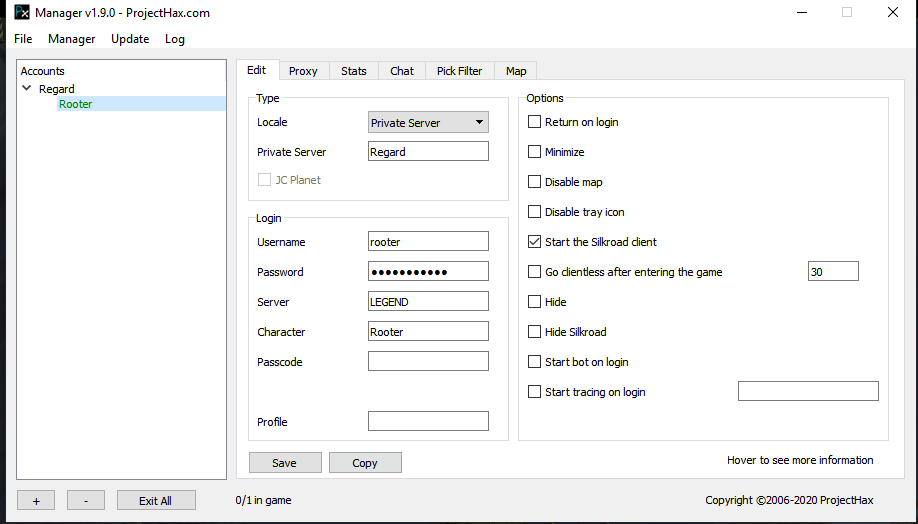Collapse the Regard tree node
This screenshot has width=918, height=524.
tap(27, 89)
